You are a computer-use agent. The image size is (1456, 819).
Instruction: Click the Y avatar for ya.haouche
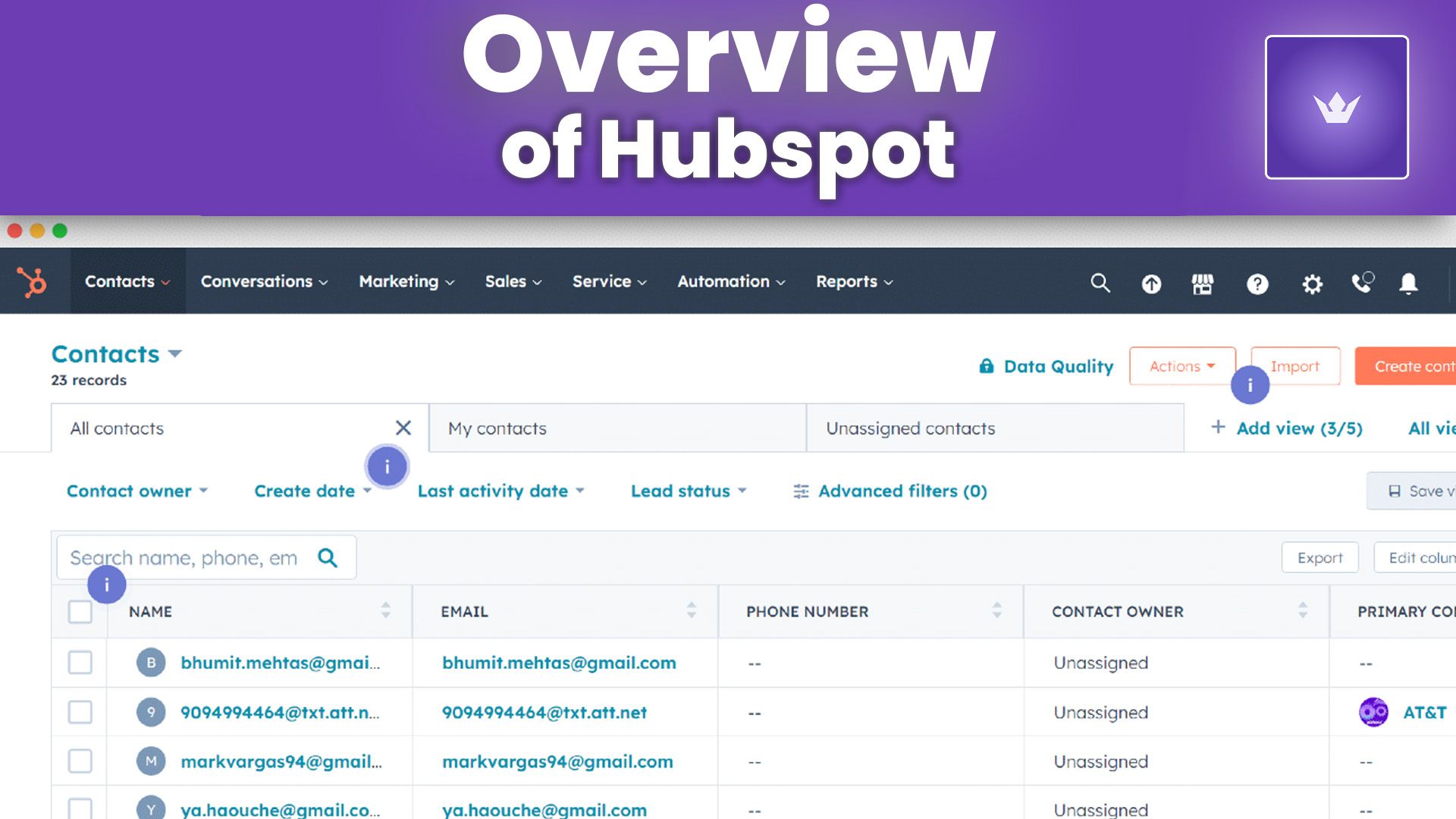coord(151,808)
